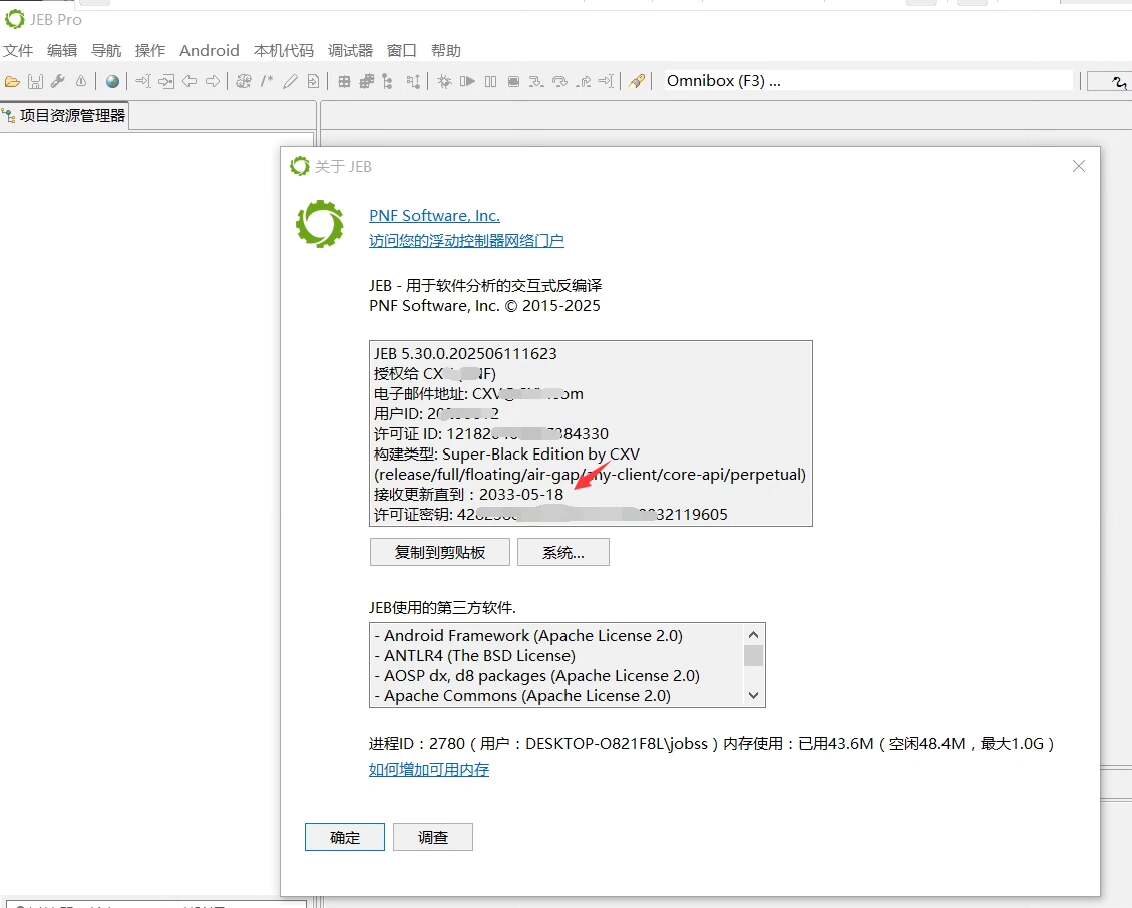
Task: Open the 窗口 menu
Action: (x=401, y=51)
